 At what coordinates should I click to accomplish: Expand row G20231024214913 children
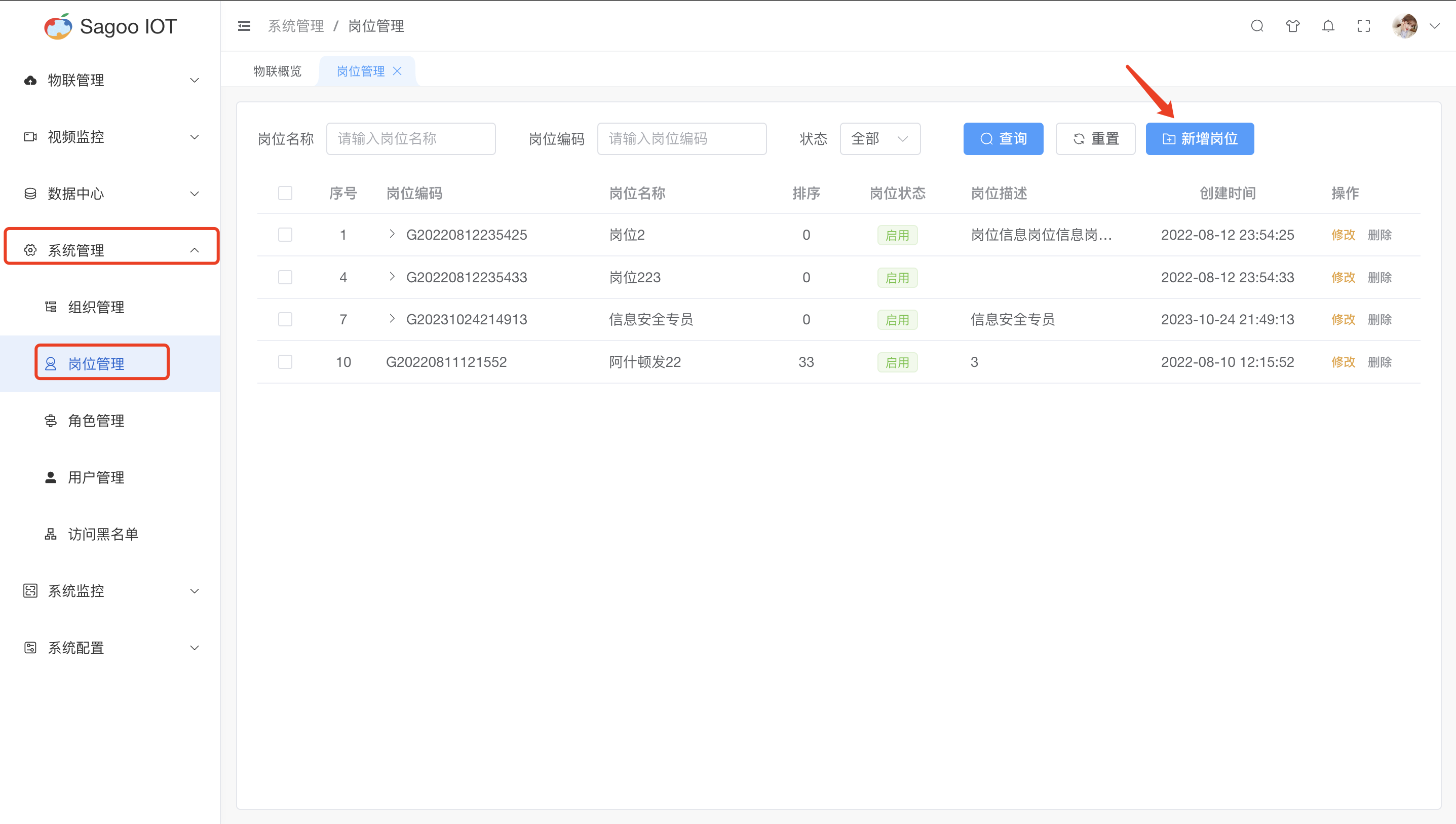(392, 319)
